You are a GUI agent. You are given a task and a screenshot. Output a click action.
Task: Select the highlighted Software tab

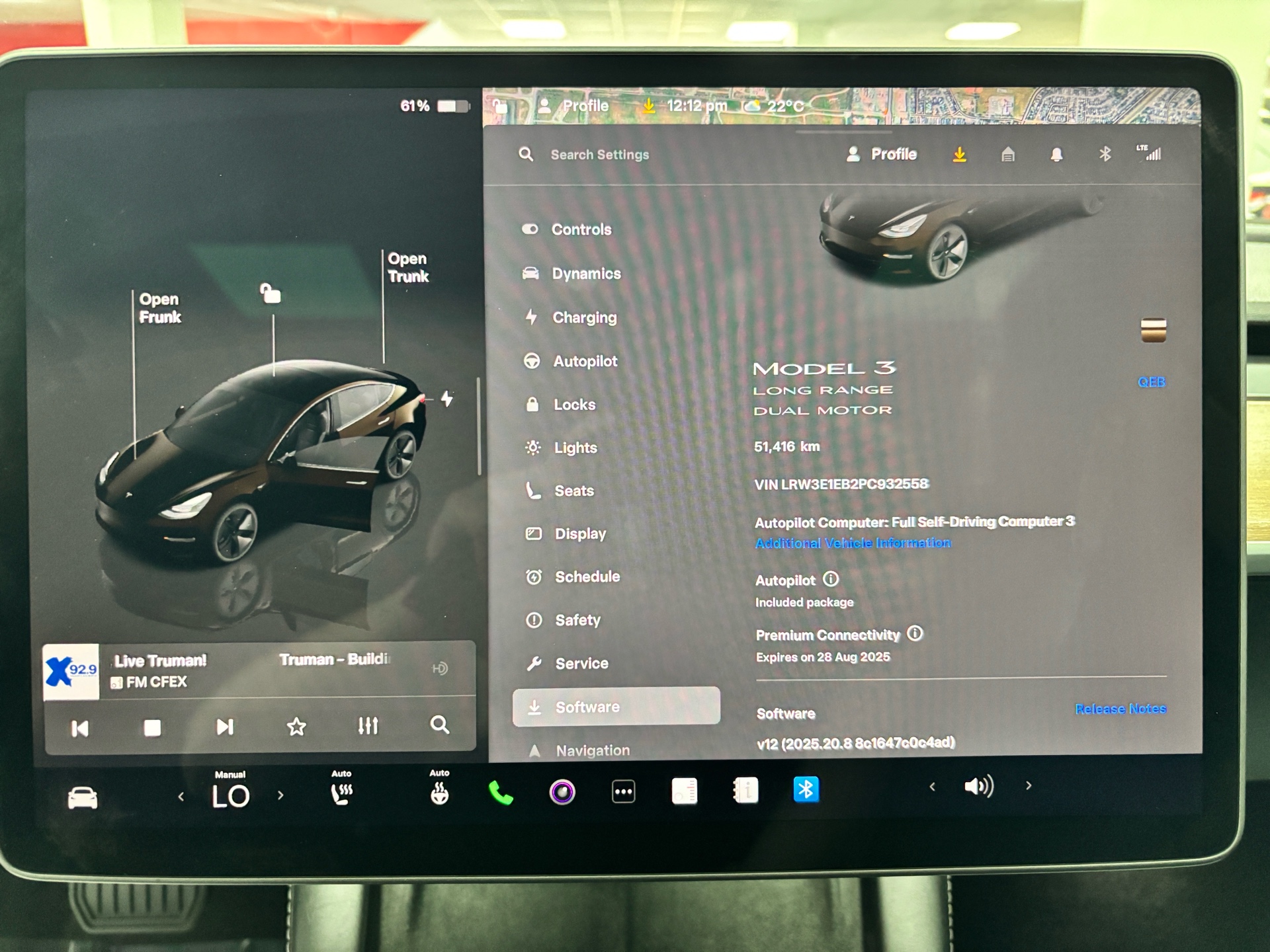(616, 706)
